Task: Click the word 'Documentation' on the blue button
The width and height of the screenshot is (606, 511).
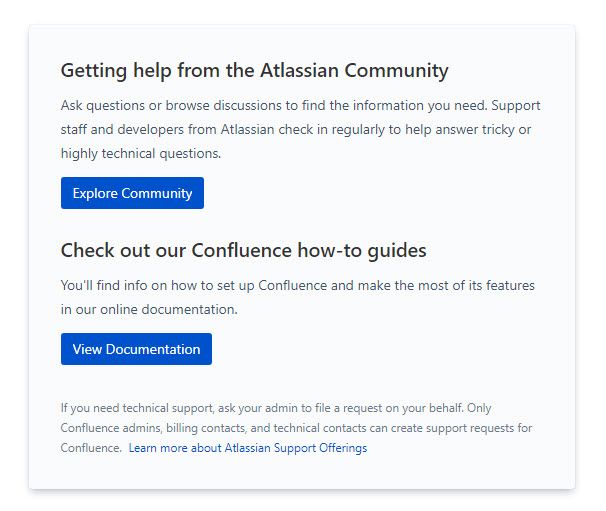Action: tap(153, 349)
